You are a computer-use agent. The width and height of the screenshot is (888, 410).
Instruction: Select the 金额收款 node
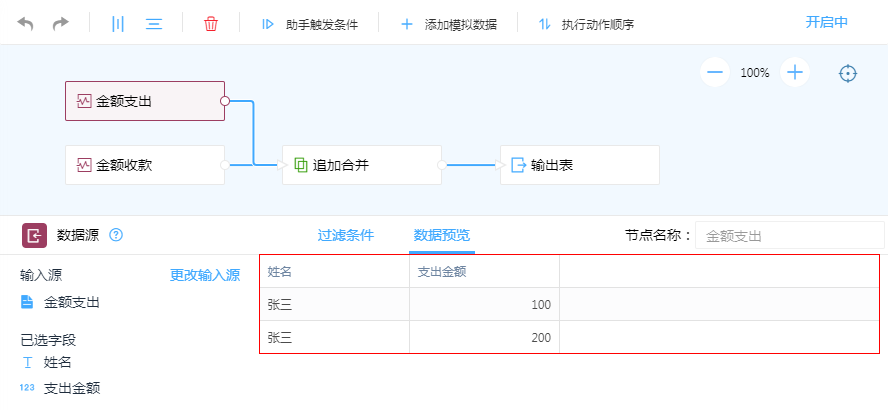[144, 165]
